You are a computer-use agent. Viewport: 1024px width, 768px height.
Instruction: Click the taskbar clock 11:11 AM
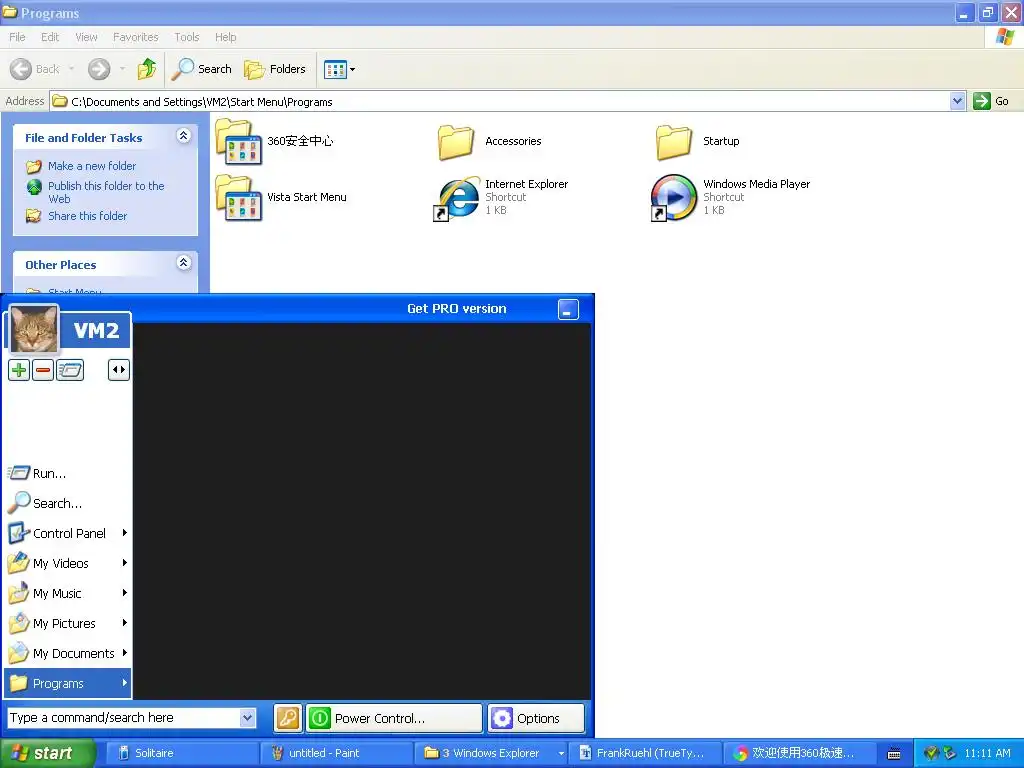coord(987,753)
